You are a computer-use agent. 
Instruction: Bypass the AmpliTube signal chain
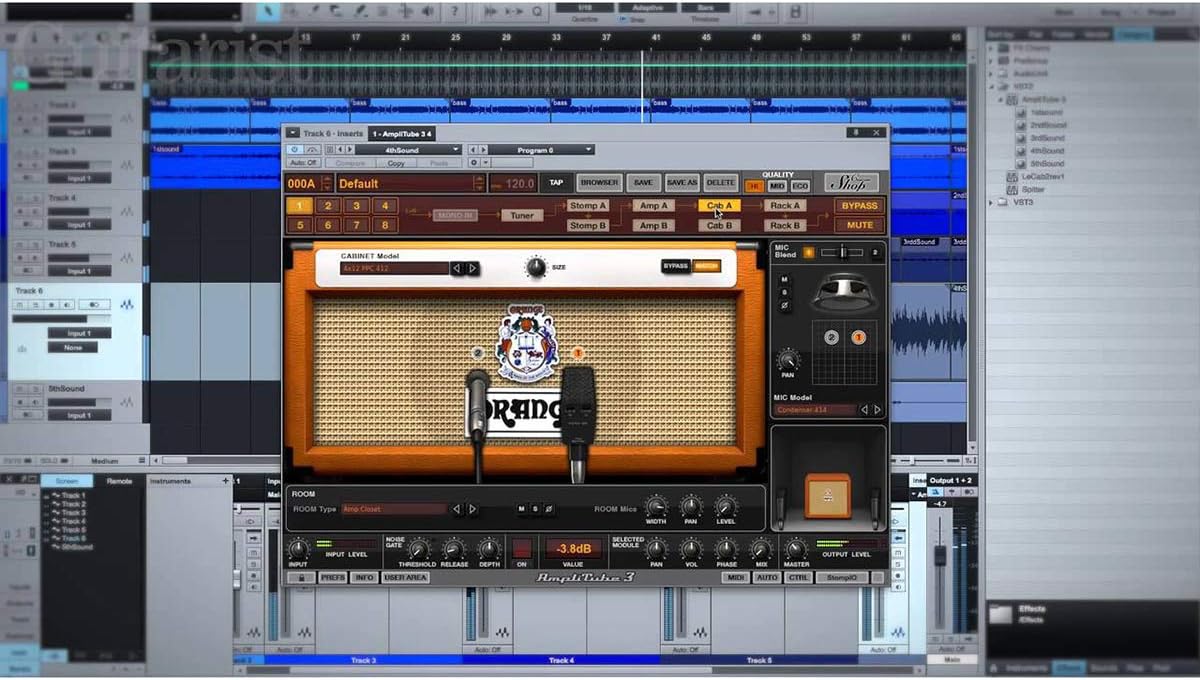[859, 205]
